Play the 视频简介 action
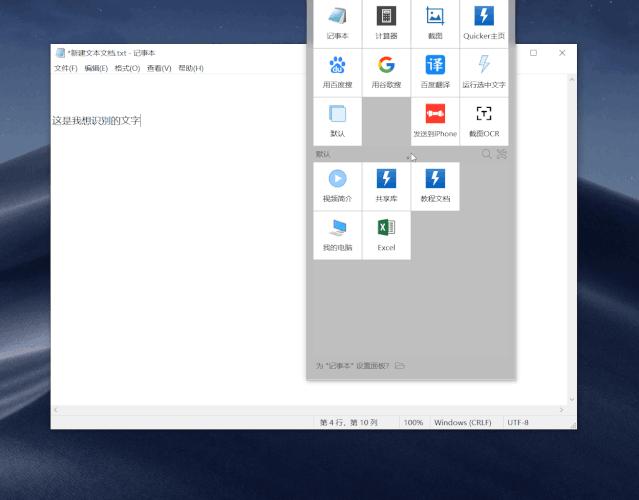This screenshot has width=639, height=500. tap(337, 187)
